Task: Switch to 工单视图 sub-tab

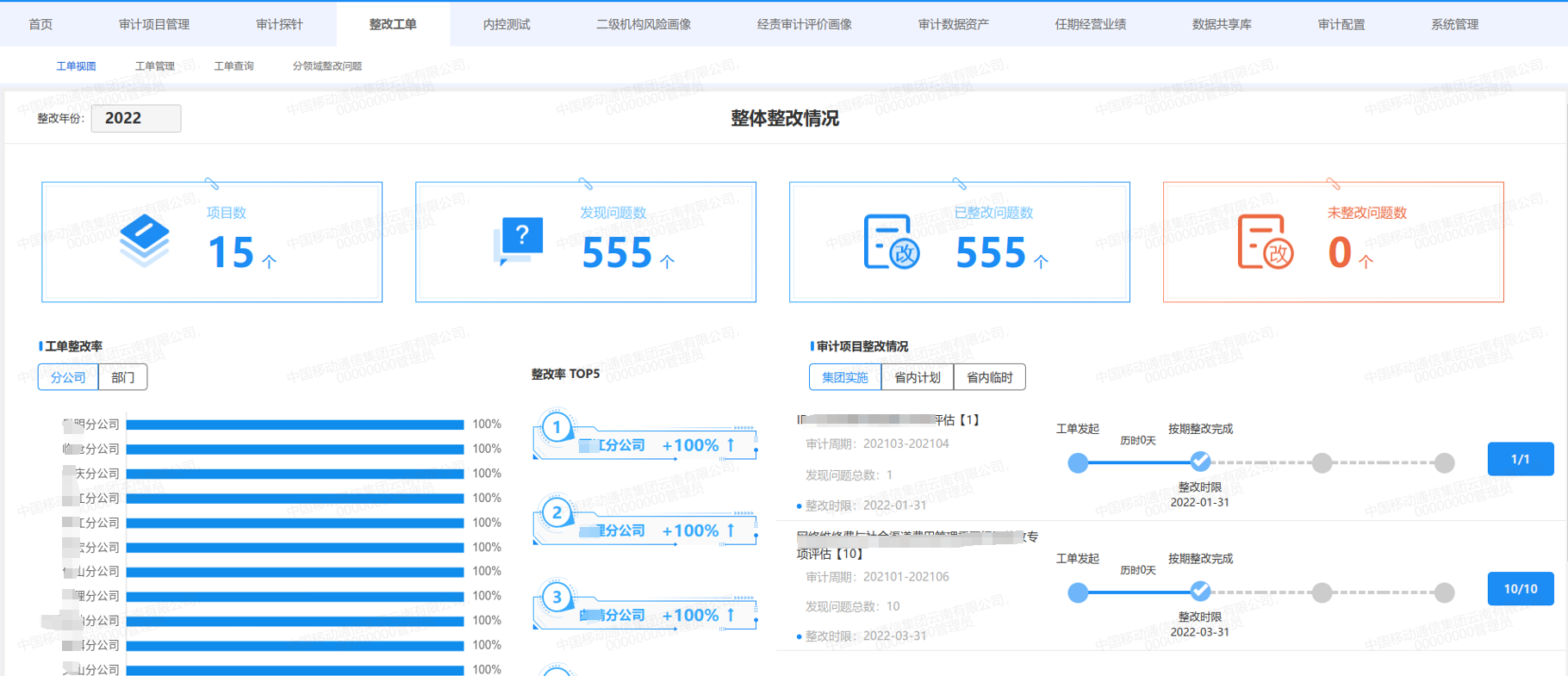Action: [76, 66]
